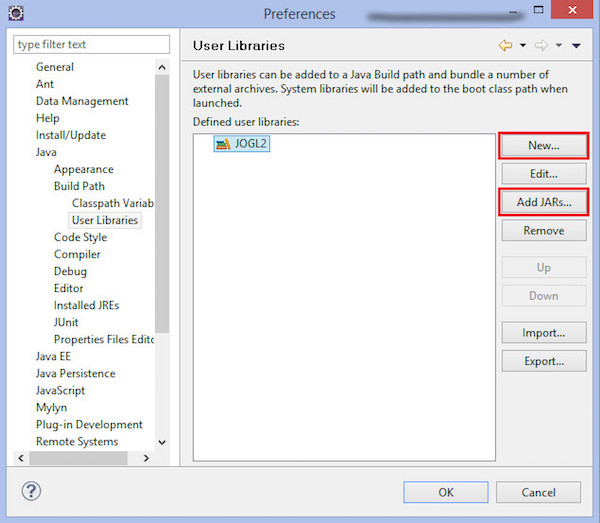Confirm the dialog with OK
The width and height of the screenshot is (600, 523).
click(x=446, y=492)
